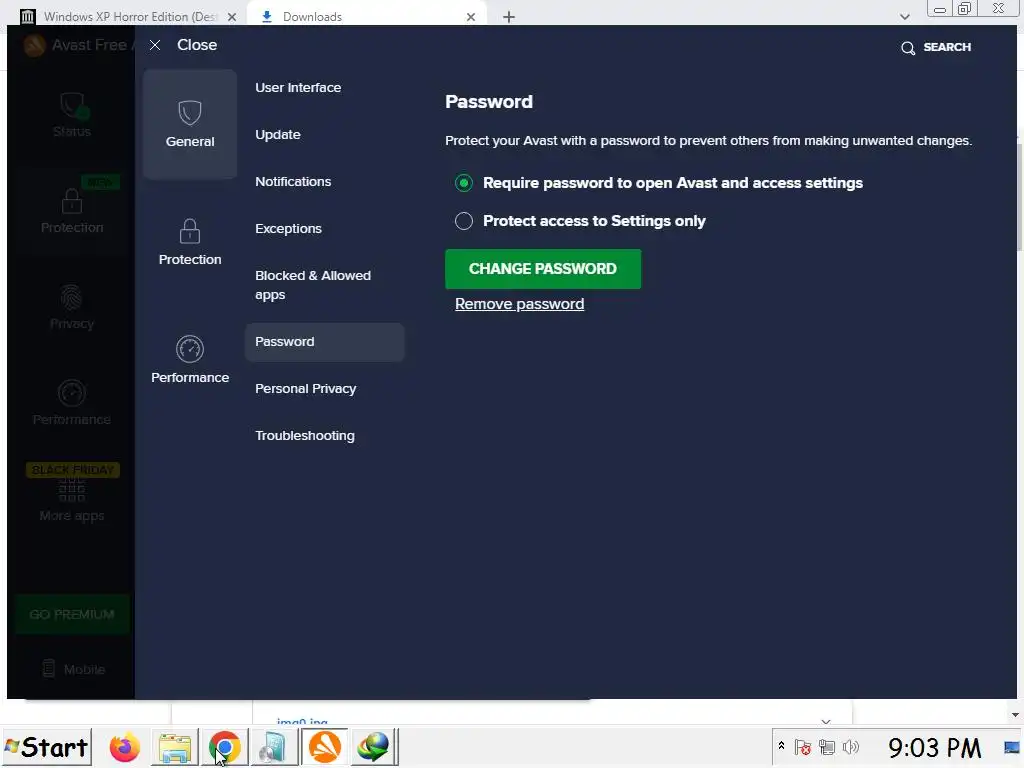This screenshot has width=1024, height=768.
Task: Select Protect access to Settings only option
Action: pos(464,221)
